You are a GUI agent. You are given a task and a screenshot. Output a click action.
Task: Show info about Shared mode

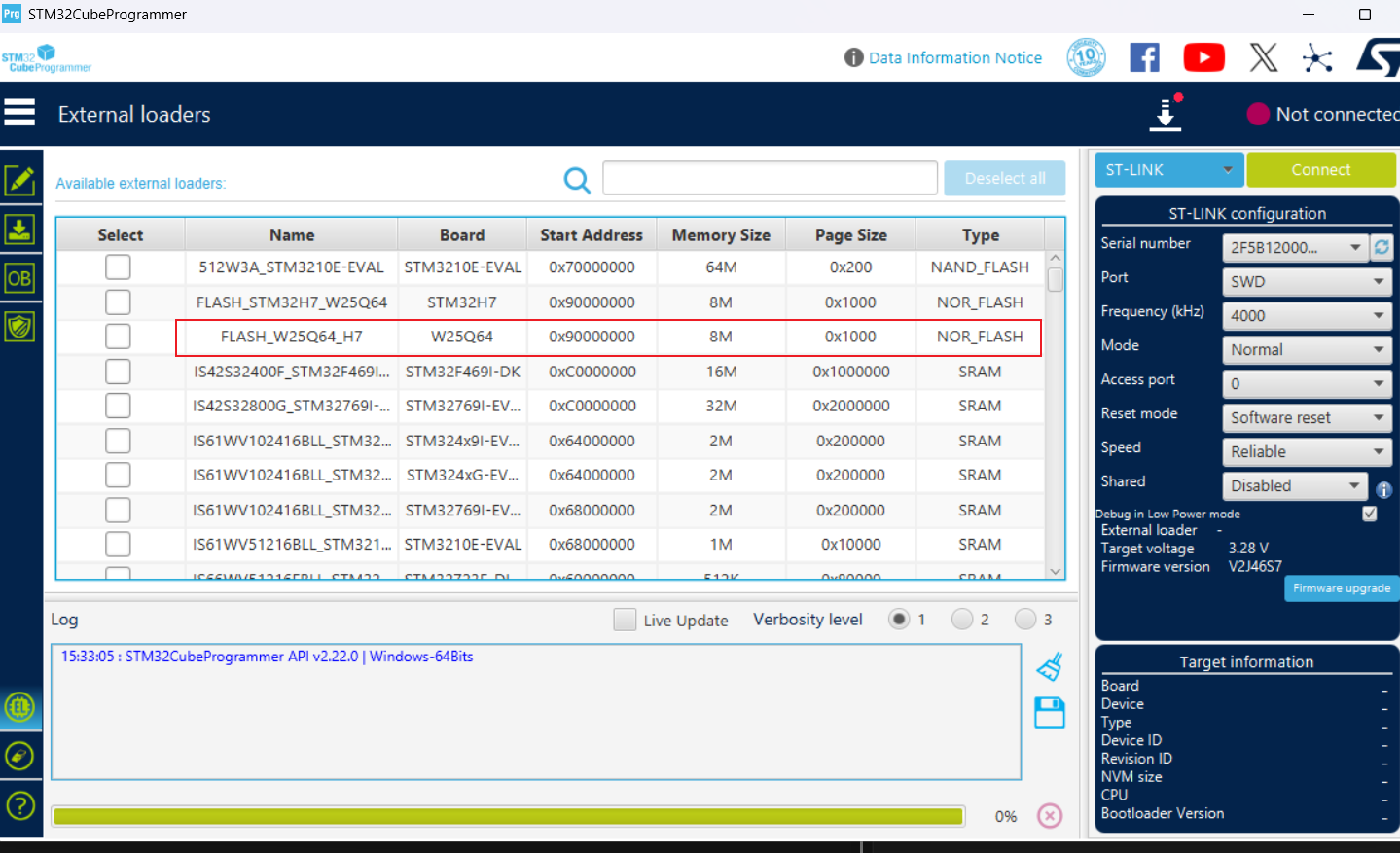tap(1383, 490)
